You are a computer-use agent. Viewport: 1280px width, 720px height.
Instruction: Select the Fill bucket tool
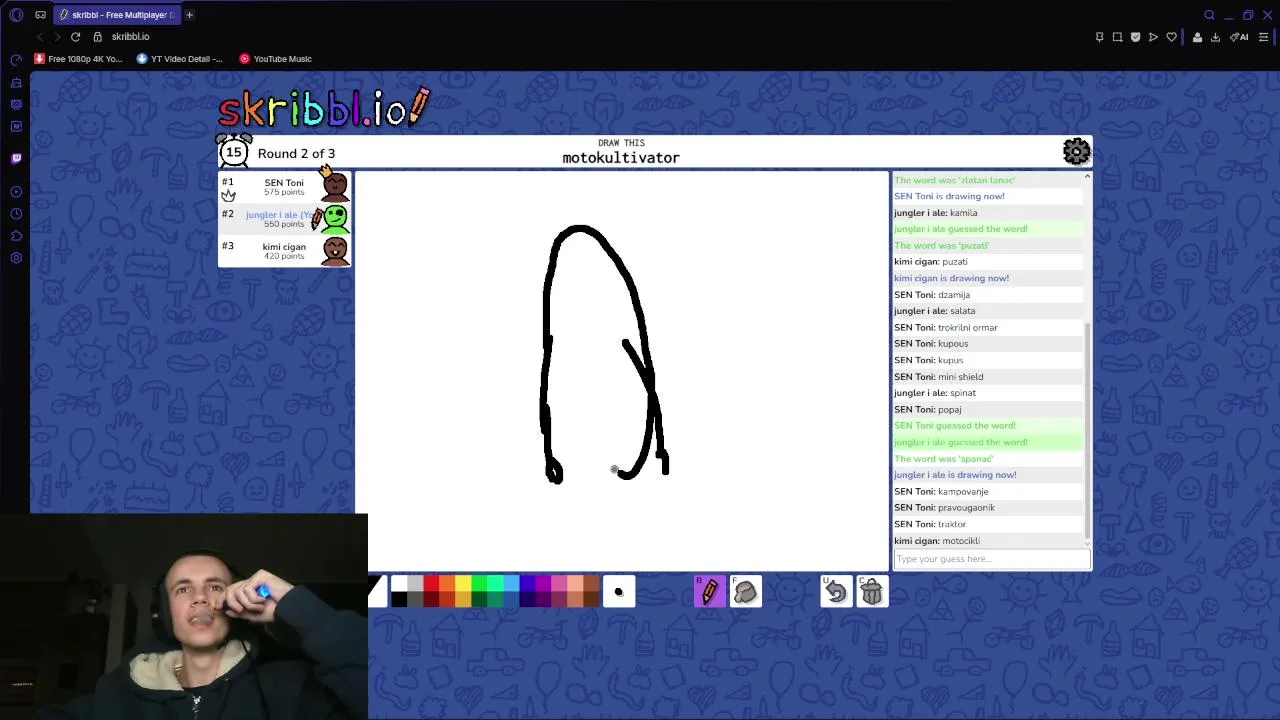coord(746,592)
